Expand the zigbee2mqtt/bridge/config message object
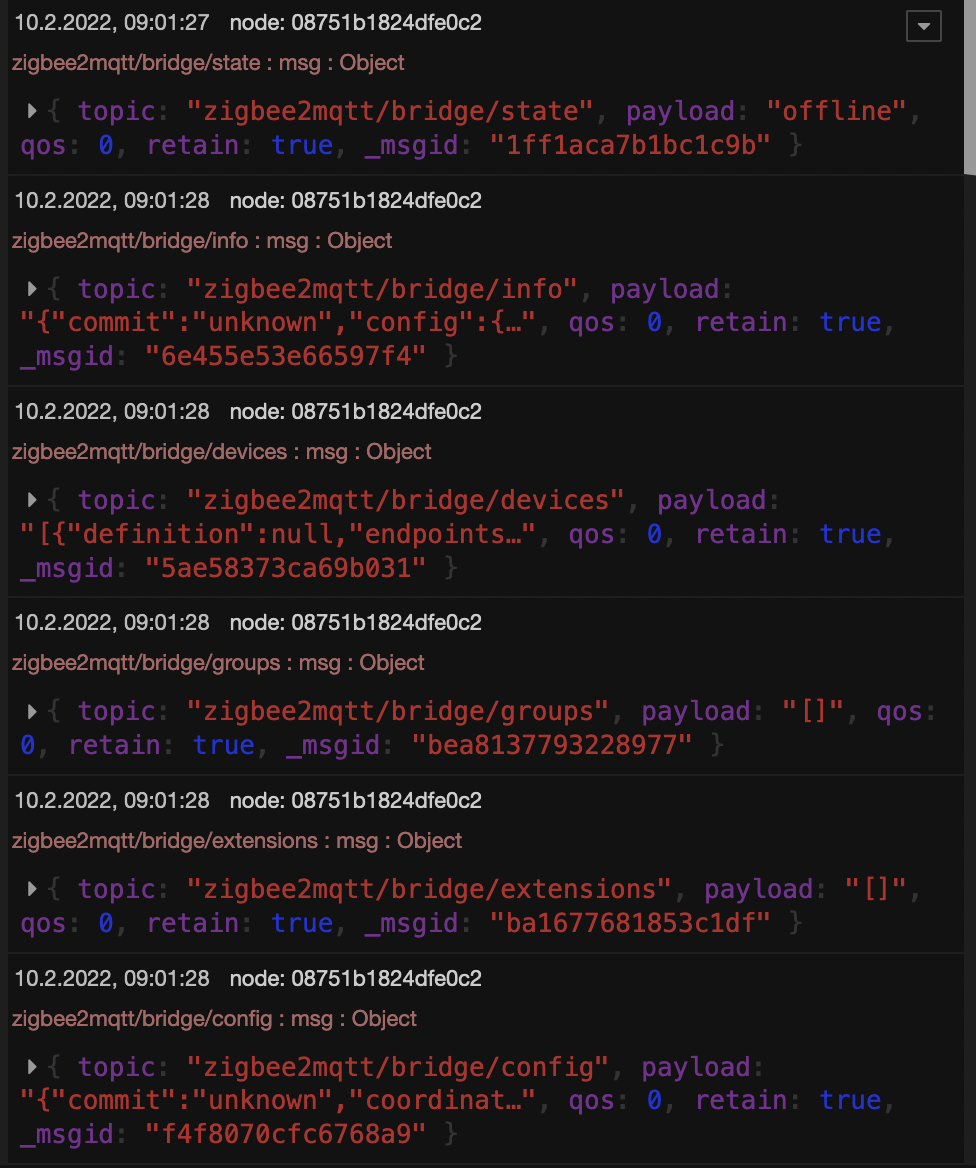The image size is (976, 1168). coord(32,1067)
